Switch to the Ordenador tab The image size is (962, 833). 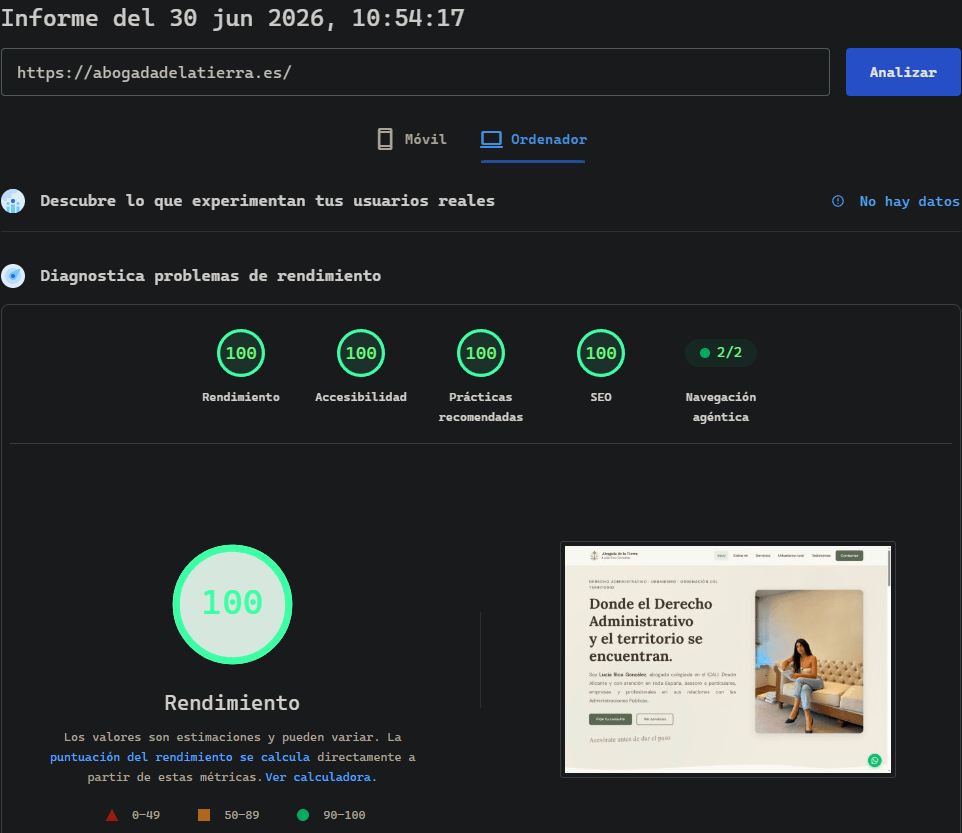533,139
